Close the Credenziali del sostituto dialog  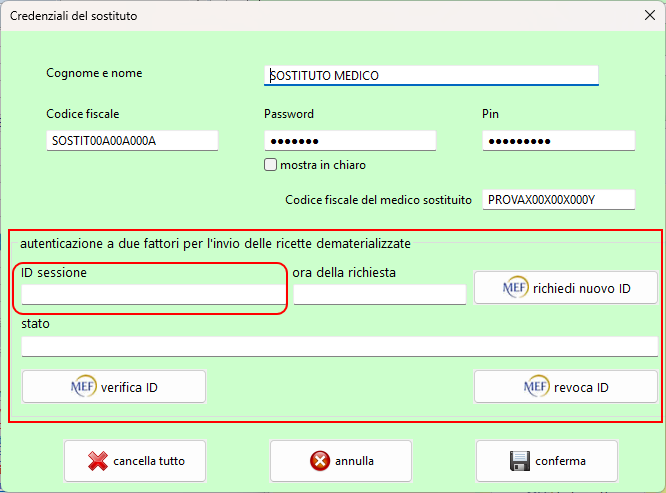645,16
